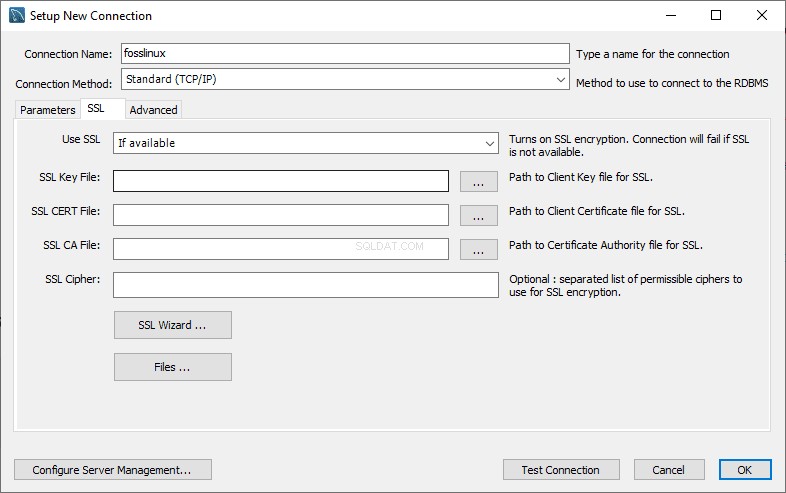Screen dimensions: 786x493
Task: Click the Use SSL dropdown arrow
Action: coord(490,143)
